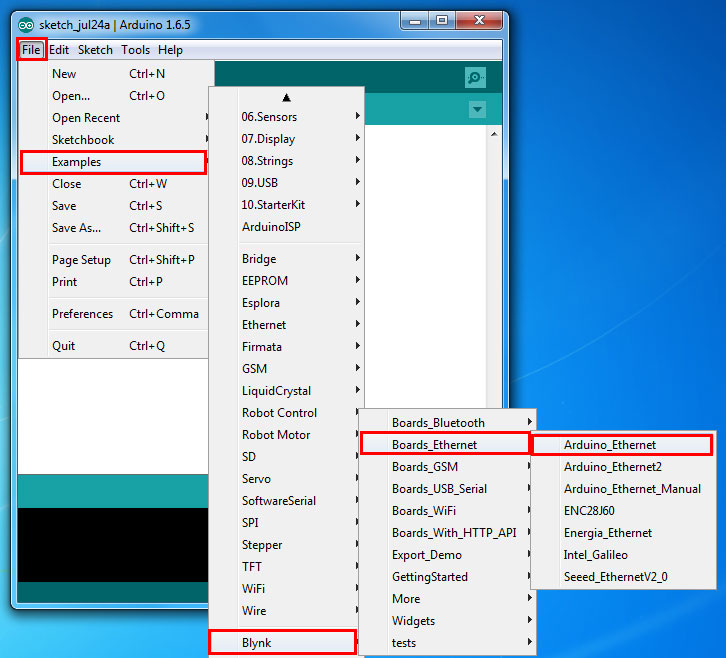Image resolution: width=726 pixels, height=658 pixels.
Task: Open Preferences from File menu
Action: pos(113,313)
